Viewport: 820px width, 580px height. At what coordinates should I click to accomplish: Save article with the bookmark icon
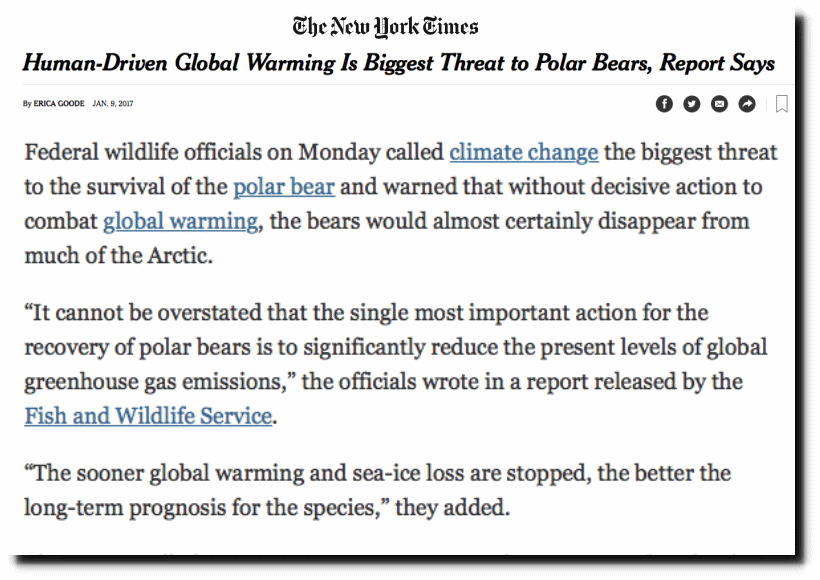[x=782, y=104]
